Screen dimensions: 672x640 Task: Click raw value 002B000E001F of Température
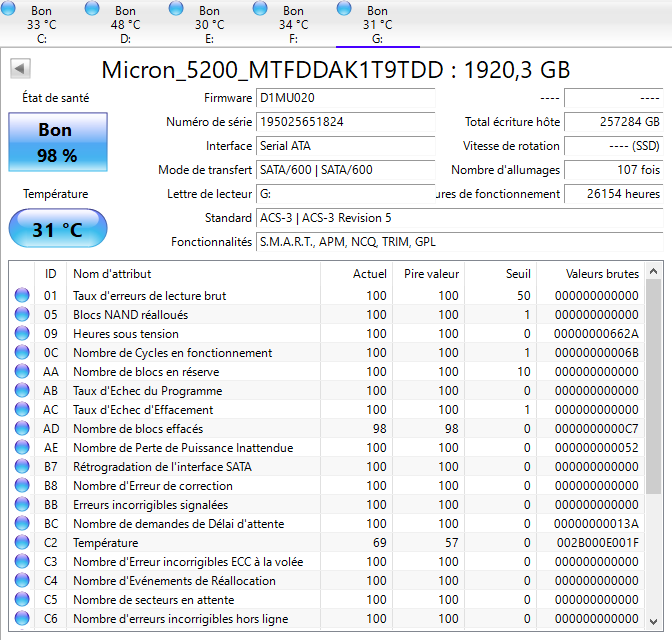[597, 543]
